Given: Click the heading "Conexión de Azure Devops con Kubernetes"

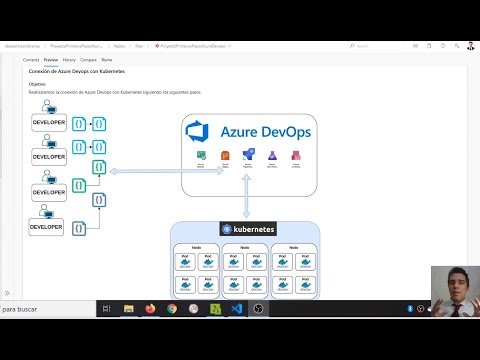Looking at the screenshot, I should (77, 71).
